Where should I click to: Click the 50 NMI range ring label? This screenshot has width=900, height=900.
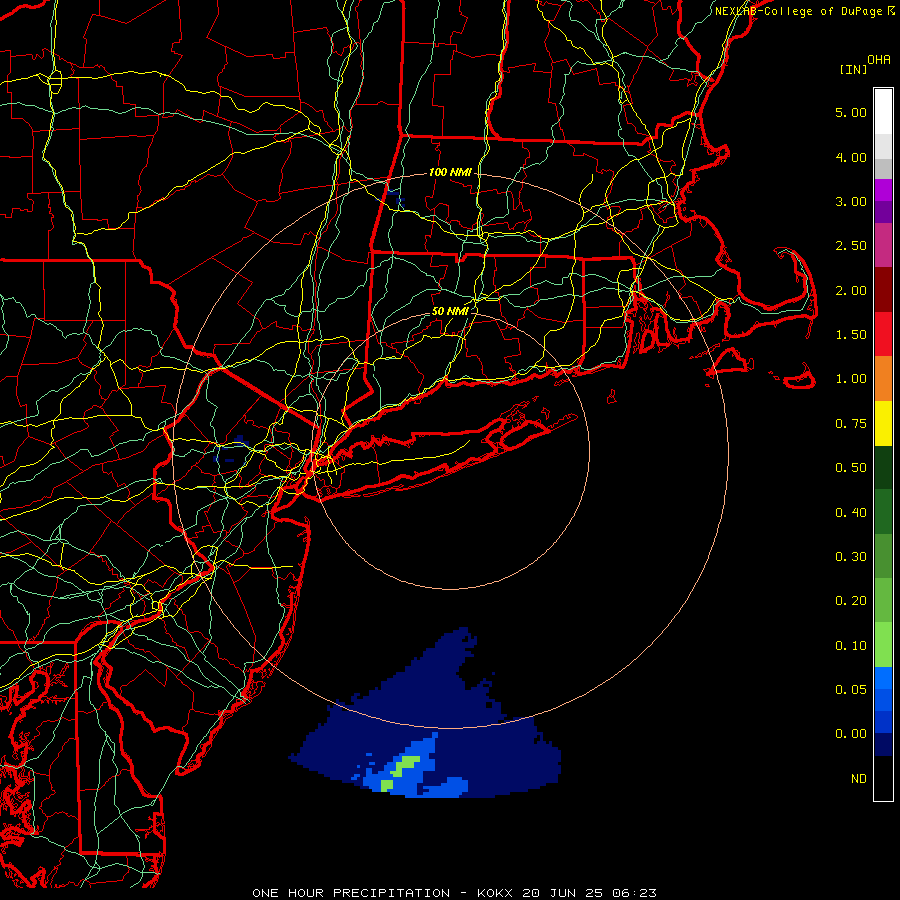[450, 311]
